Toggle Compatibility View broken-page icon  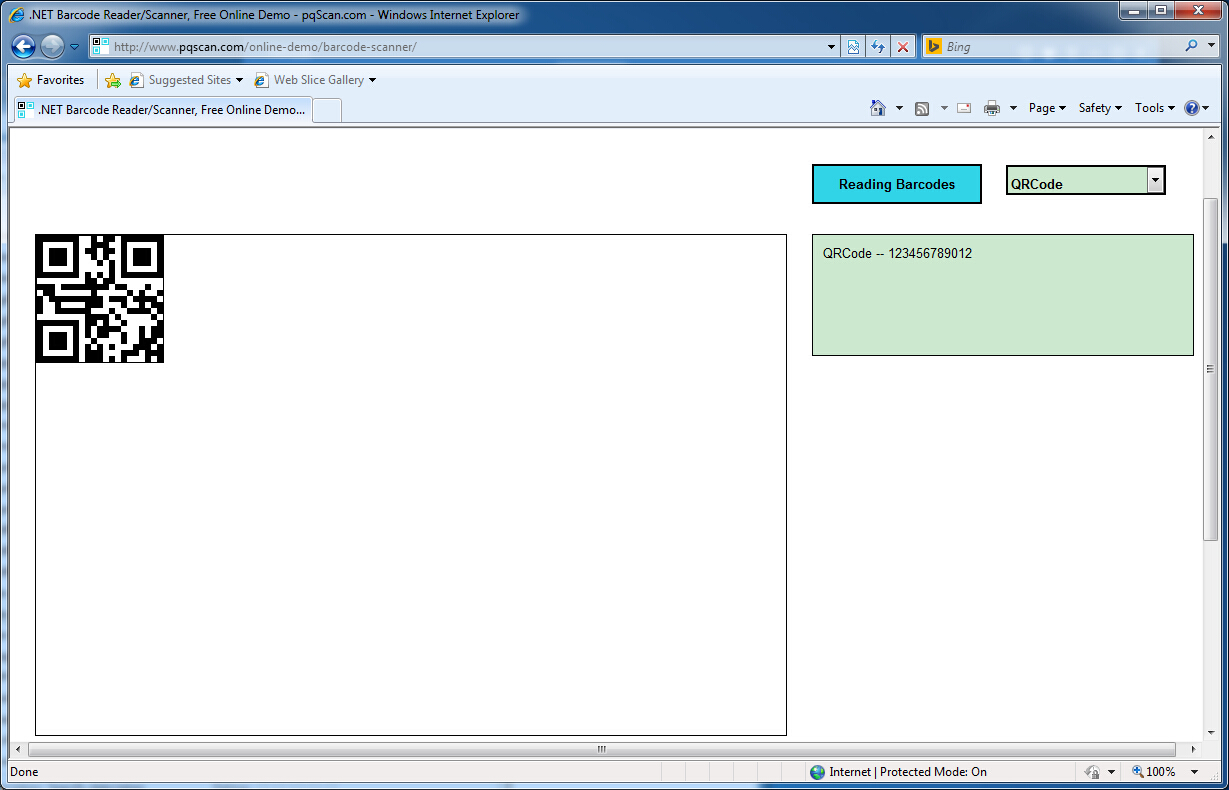[x=853, y=47]
